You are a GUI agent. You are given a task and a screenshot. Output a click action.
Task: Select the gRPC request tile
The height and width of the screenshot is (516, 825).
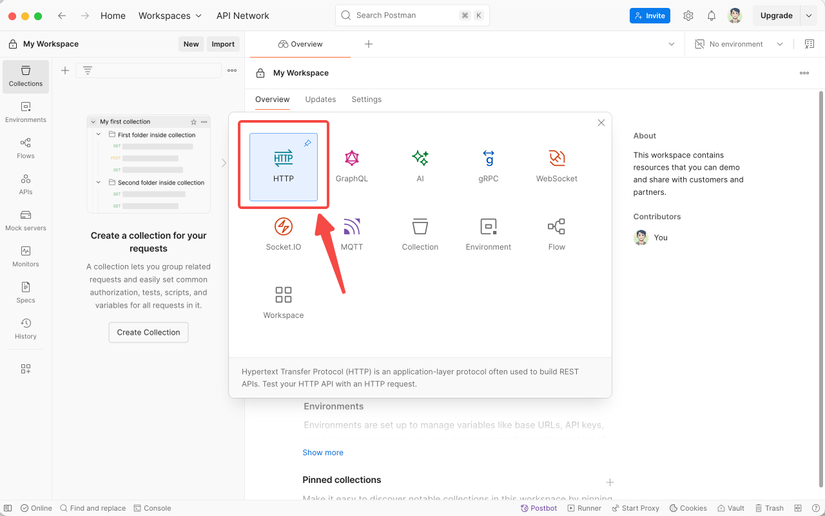[x=488, y=167]
